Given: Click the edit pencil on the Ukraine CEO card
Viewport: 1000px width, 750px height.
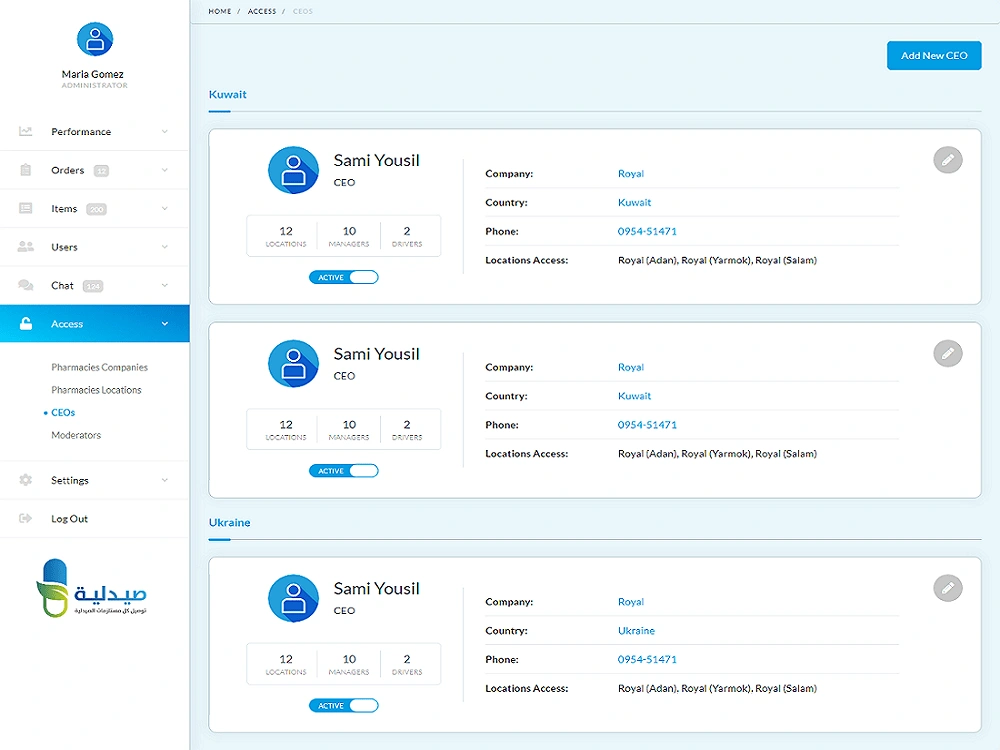Looking at the screenshot, I should tap(948, 588).
